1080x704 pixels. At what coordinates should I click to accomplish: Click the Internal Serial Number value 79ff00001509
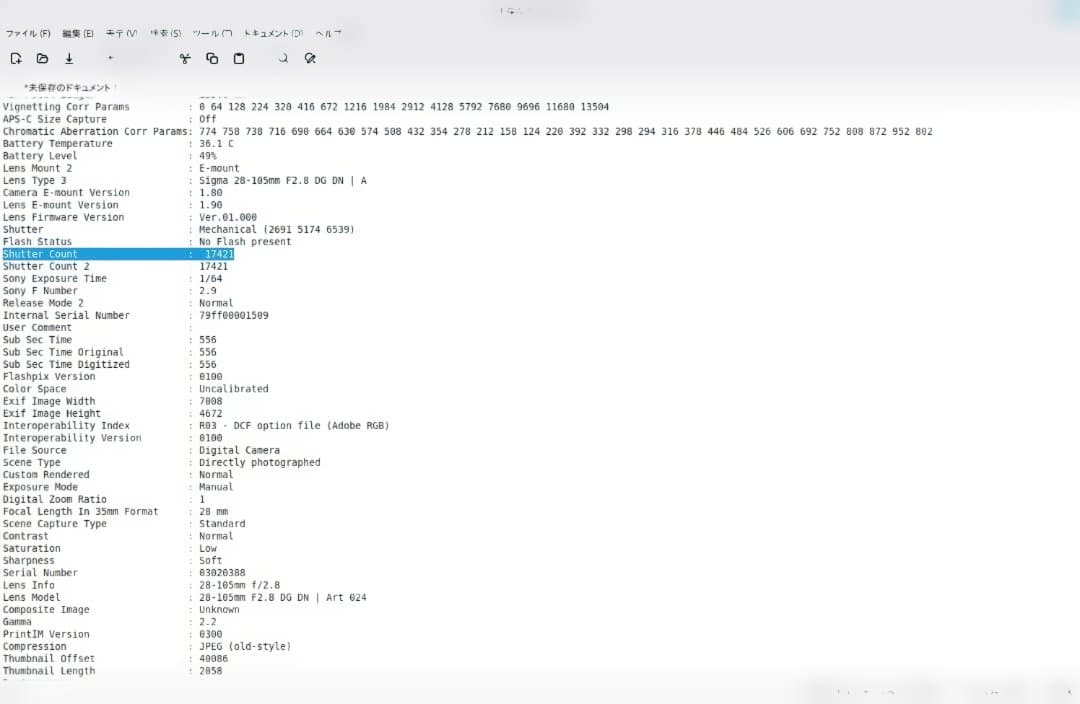click(234, 315)
